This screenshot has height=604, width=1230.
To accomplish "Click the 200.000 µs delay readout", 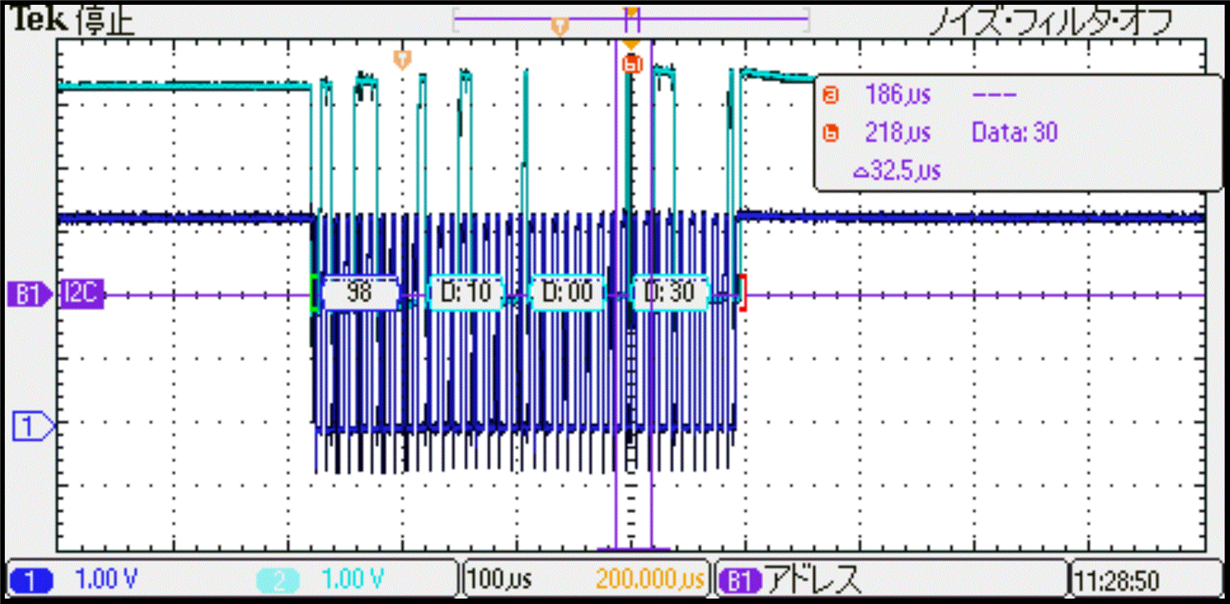I will (650, 578).
